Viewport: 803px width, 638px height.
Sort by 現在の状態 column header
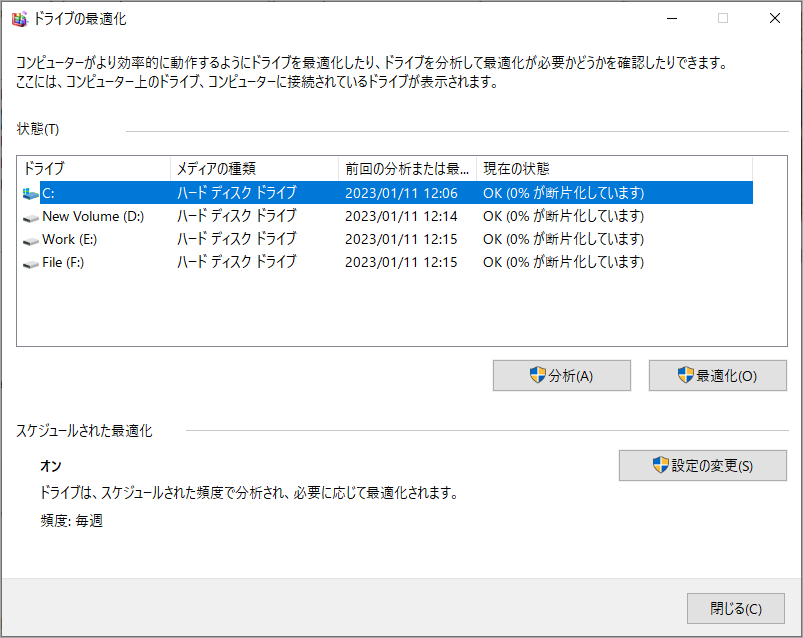click(615, 168)
